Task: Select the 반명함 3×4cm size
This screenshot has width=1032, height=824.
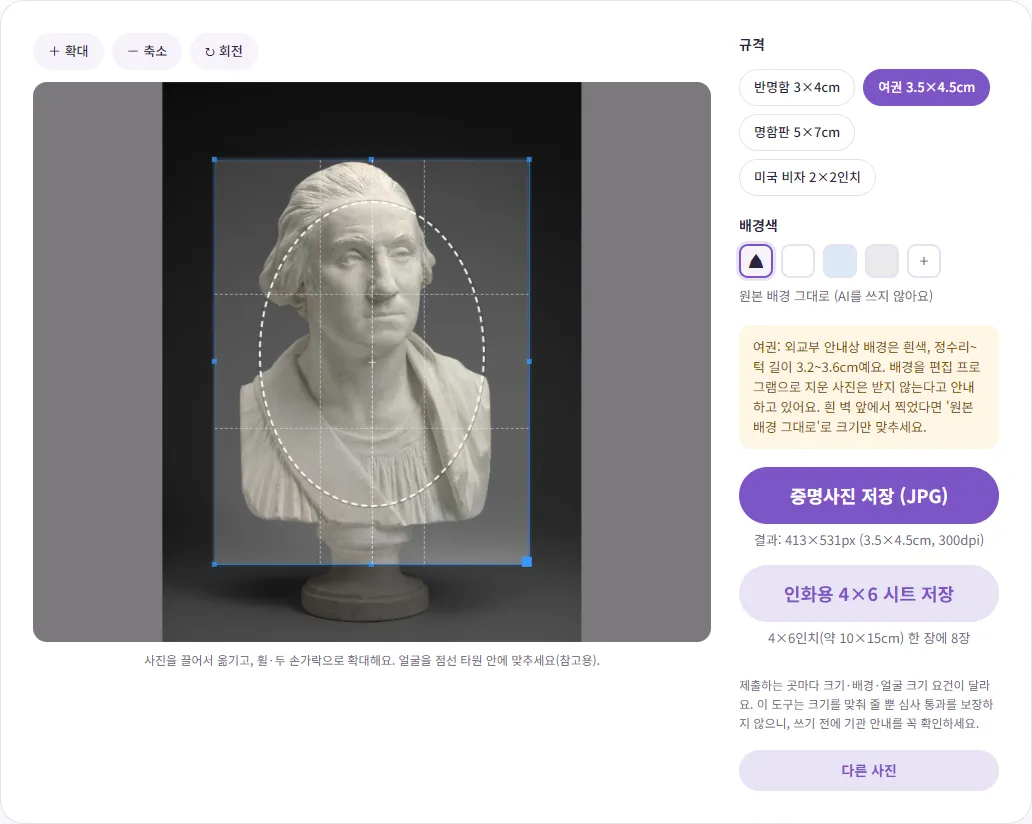Action: [x=796, y=88]
